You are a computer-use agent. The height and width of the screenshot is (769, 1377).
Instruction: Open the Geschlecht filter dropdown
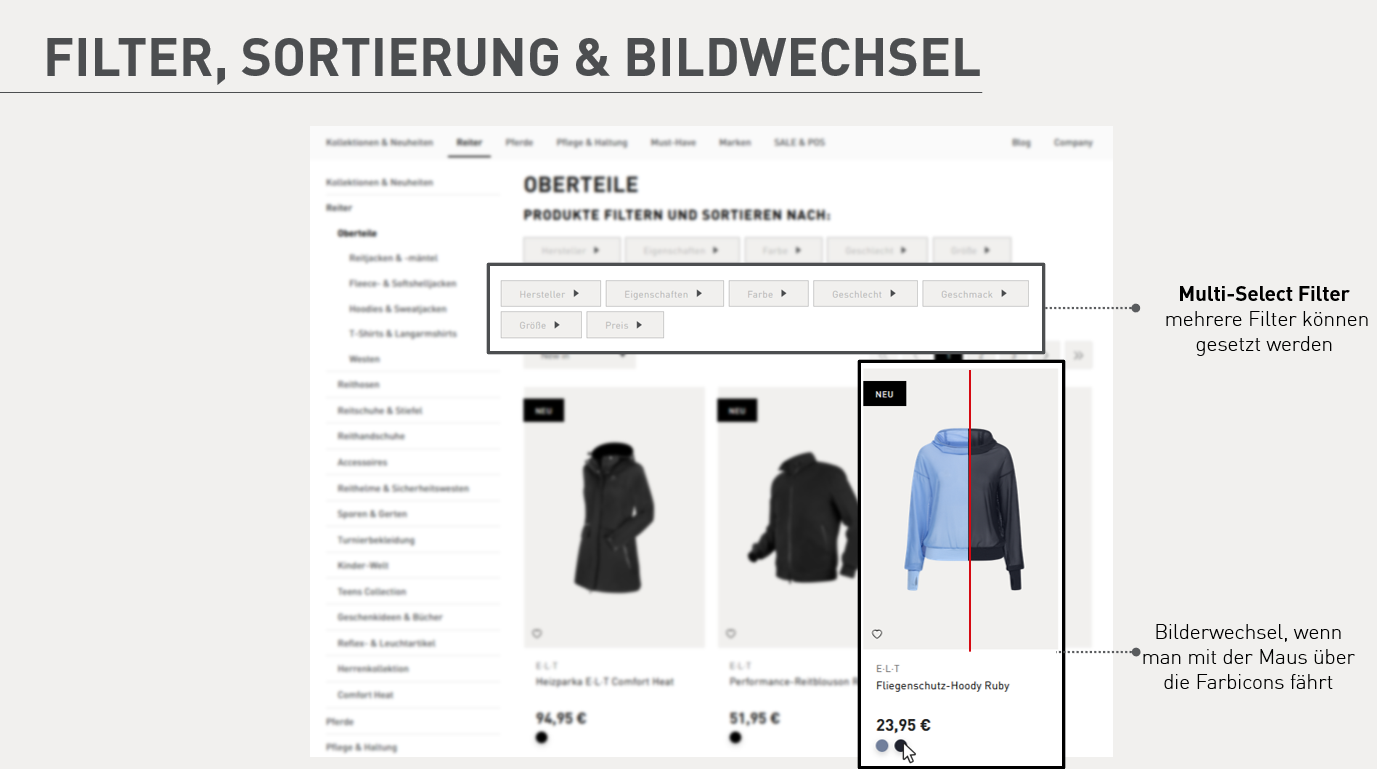click(865, 294)
